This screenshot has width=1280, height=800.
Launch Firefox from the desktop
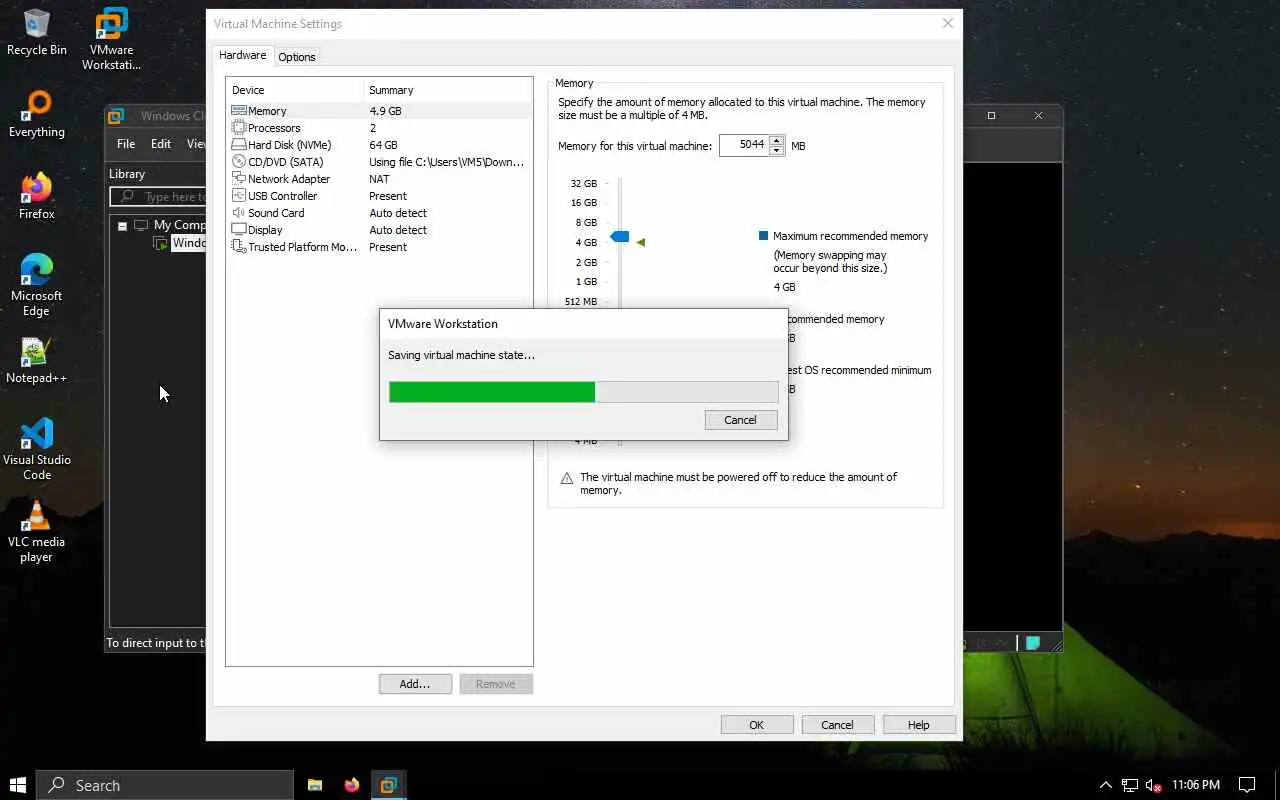(37, 196)
